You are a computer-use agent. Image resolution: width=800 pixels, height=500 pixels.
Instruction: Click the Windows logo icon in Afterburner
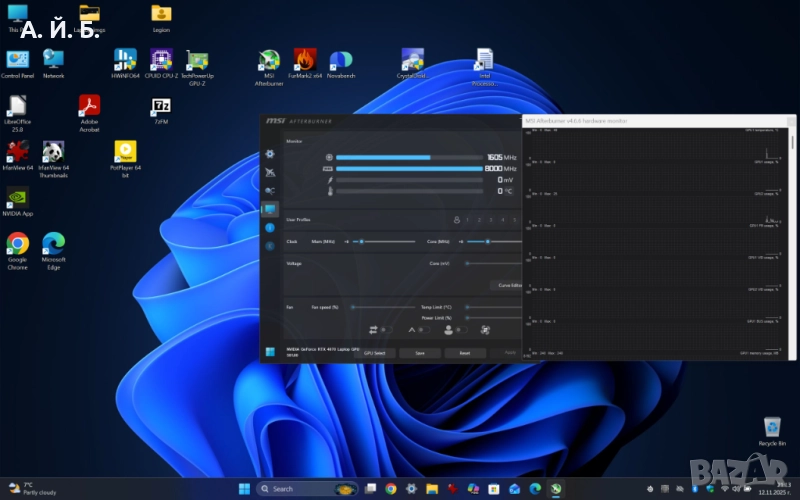point(270,352)
